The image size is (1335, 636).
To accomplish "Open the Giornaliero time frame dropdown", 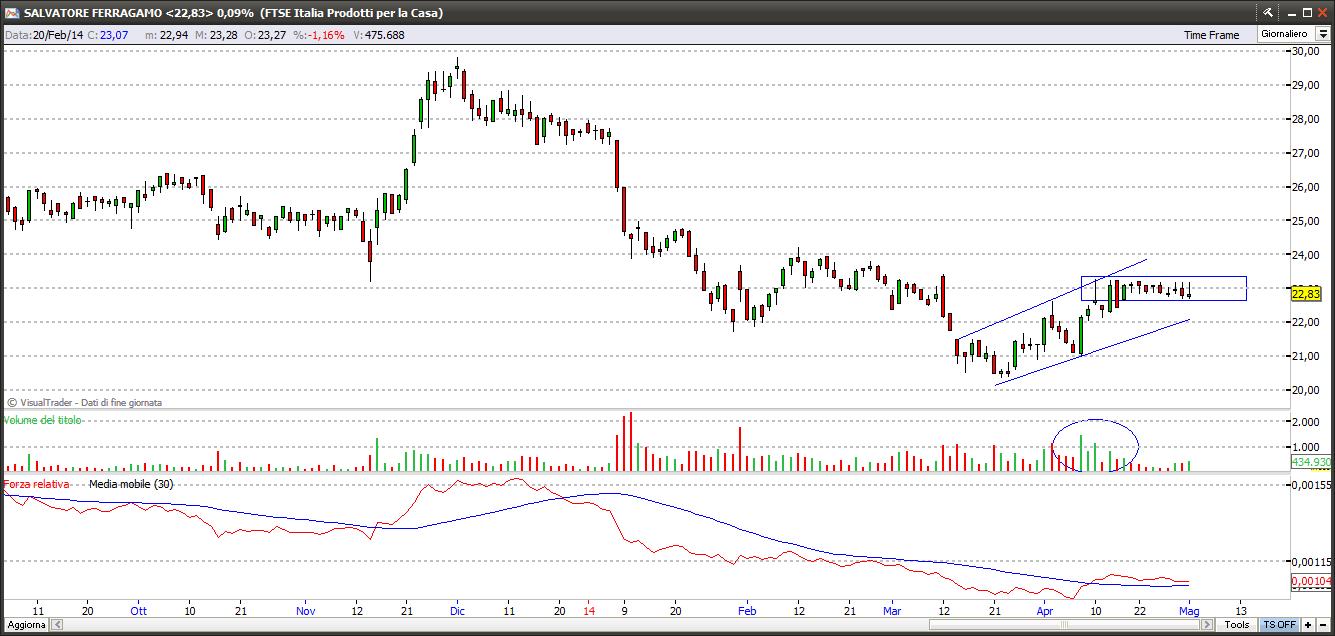I will [1322, 34].
